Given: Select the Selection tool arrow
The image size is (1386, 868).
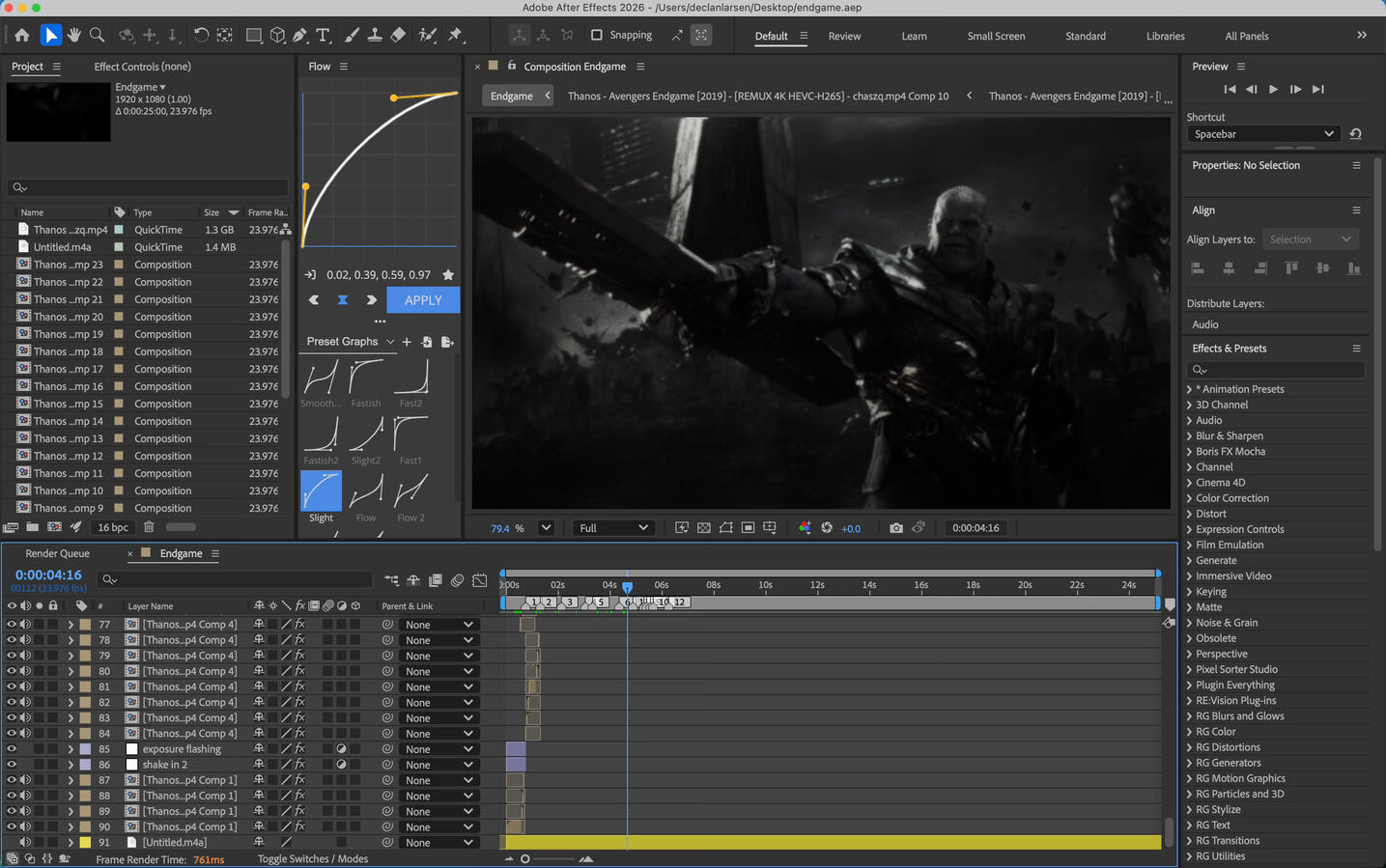Looking at the screenshot, I should [x=50, y=35].
